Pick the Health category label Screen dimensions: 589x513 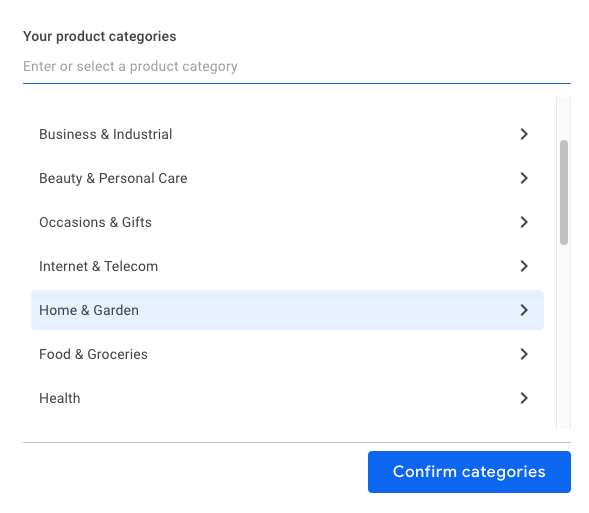pyautogui.click(x=60, y=398)
